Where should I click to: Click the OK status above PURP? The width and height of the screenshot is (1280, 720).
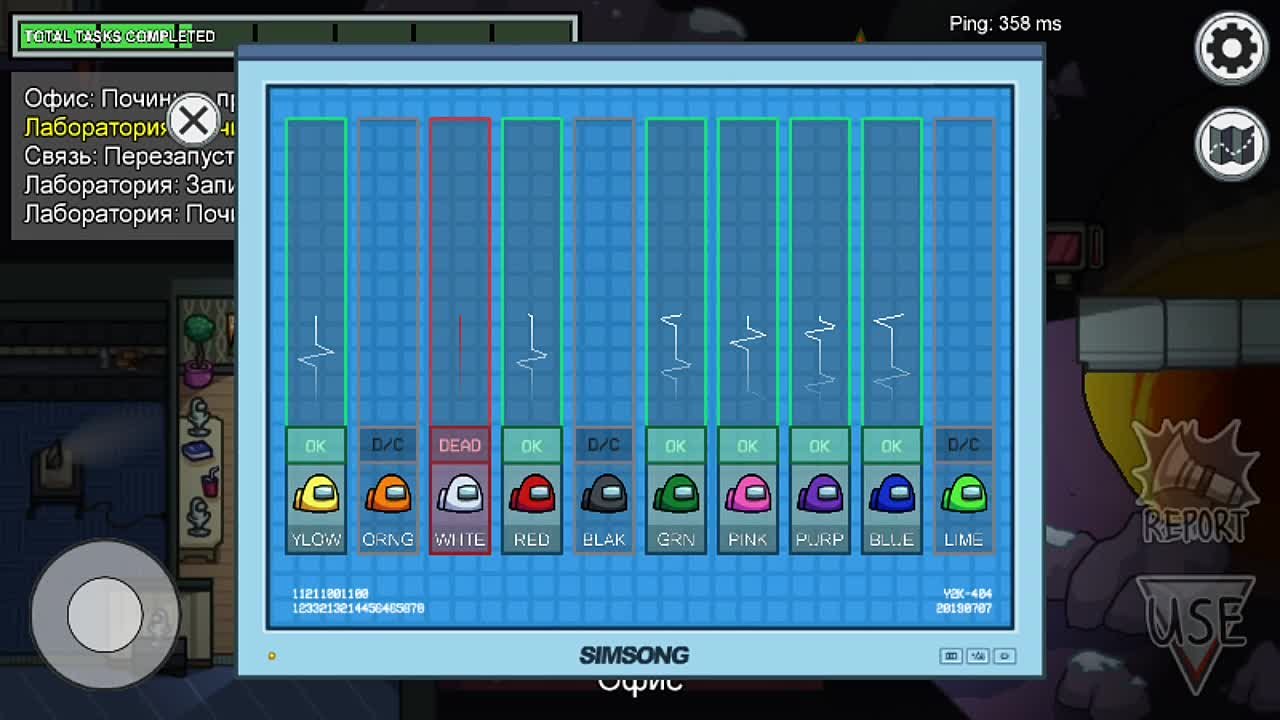(820, 446)
